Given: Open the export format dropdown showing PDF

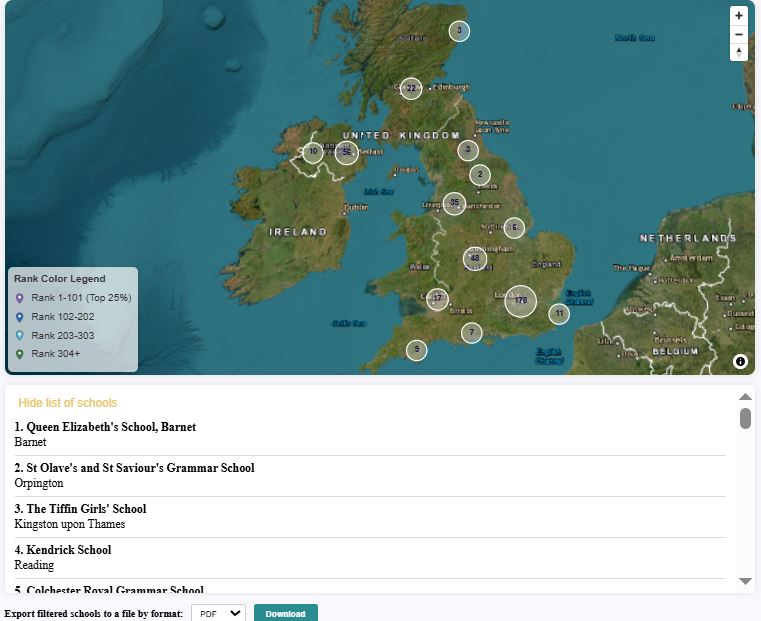Looking at the screenshot, I should pyautogui.click(x=218, y=613).
